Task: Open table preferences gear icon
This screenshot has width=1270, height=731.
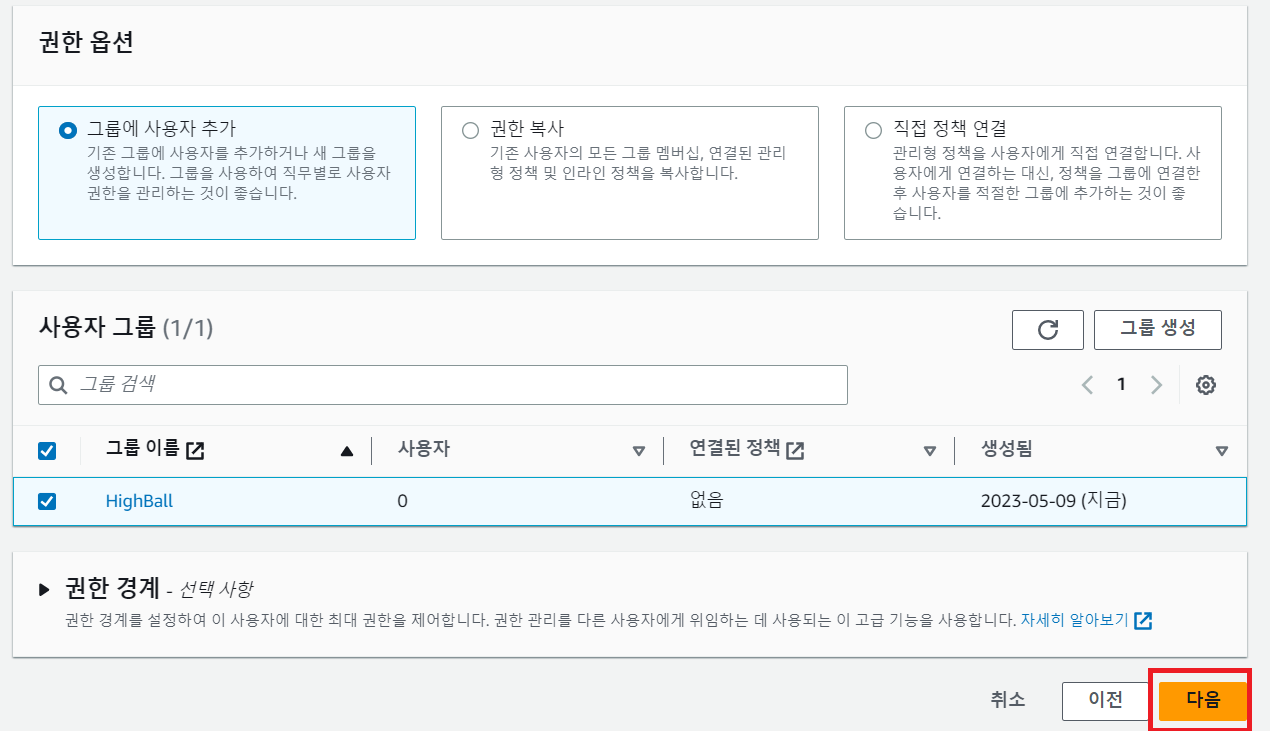Action: [1206, 385]
